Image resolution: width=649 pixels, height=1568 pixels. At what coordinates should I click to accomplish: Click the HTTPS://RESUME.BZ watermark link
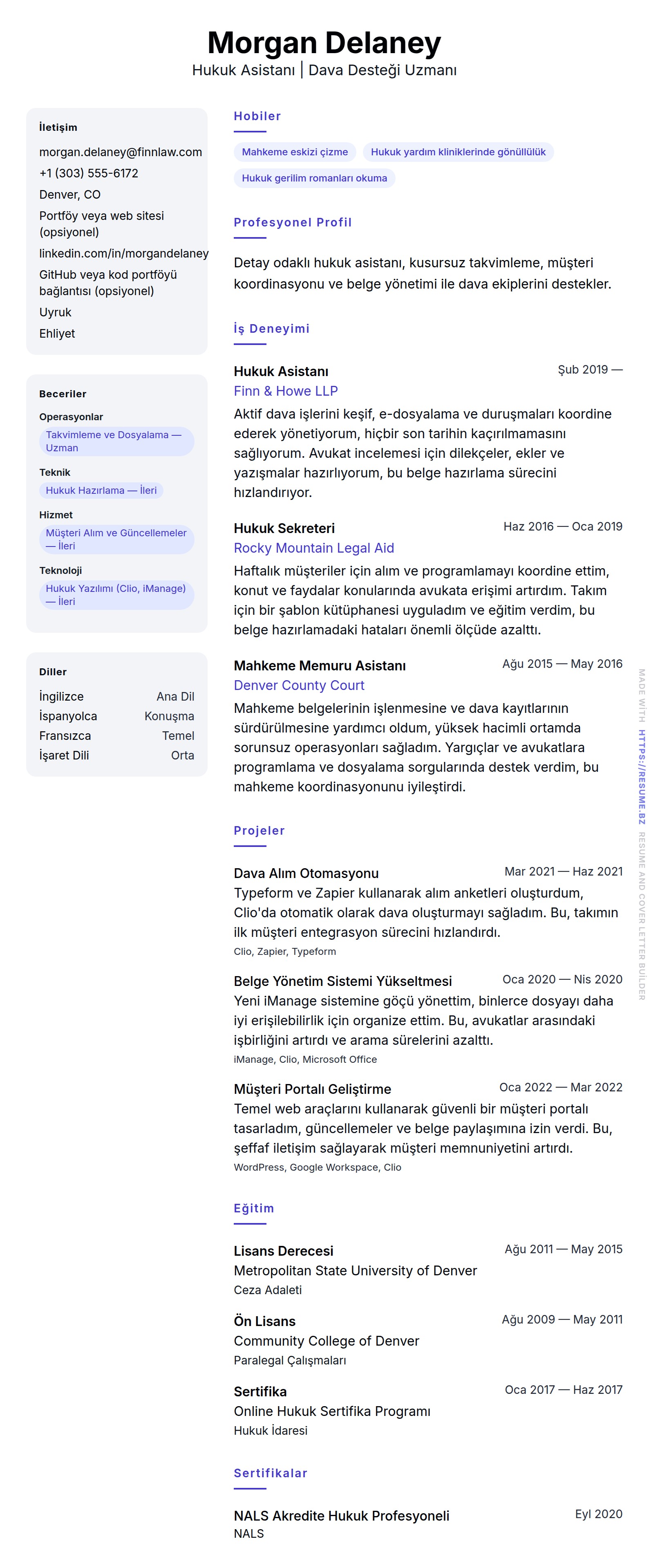tap(641, 777)
